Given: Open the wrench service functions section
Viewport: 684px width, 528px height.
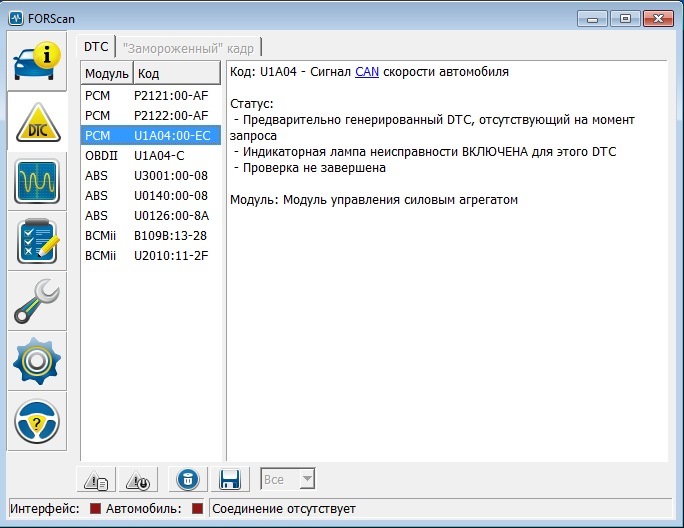Looking at the screenshot, I should (x=37, y=301).
